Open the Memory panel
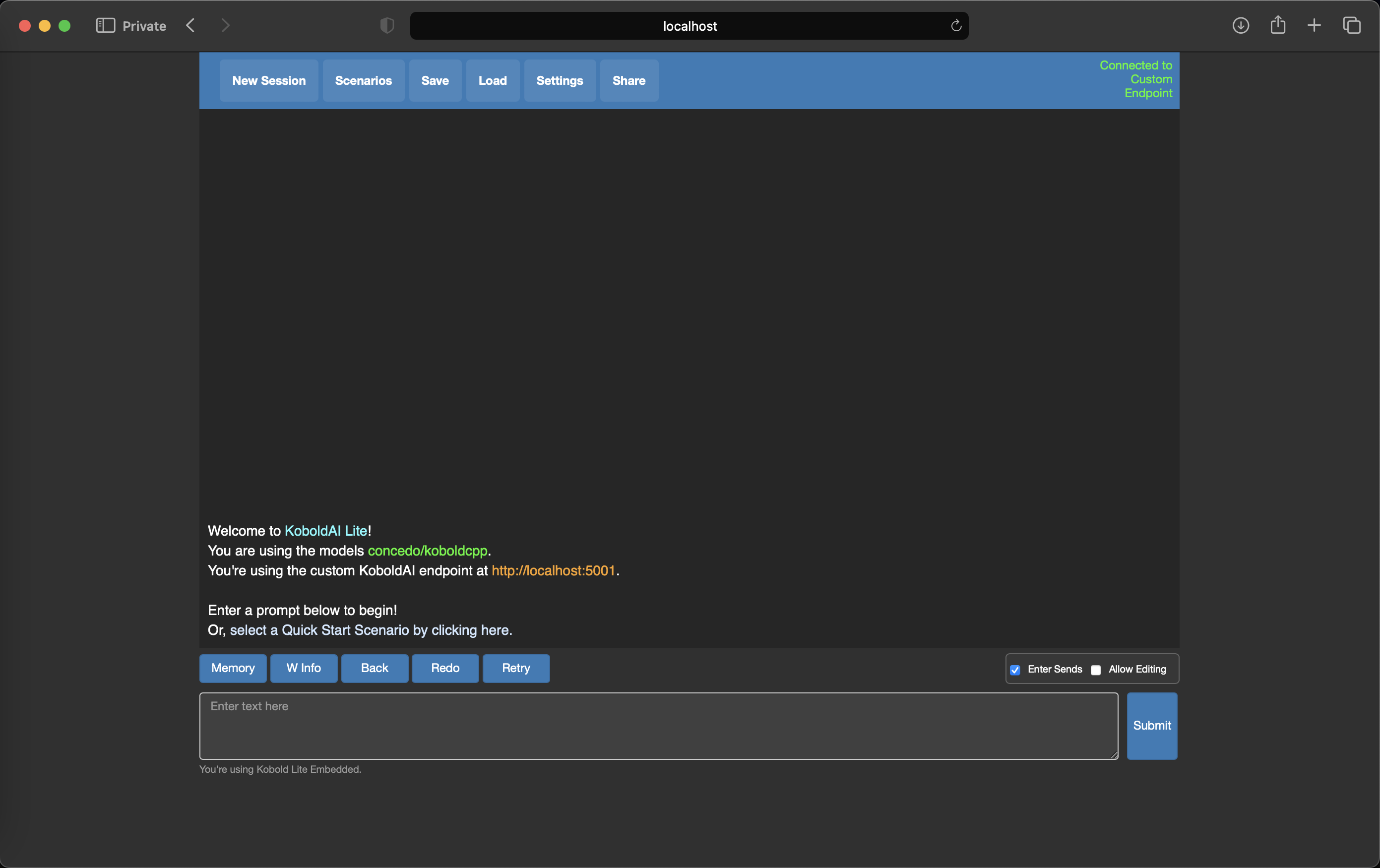This screenshot has width=1380, height=868. (233, 668)
